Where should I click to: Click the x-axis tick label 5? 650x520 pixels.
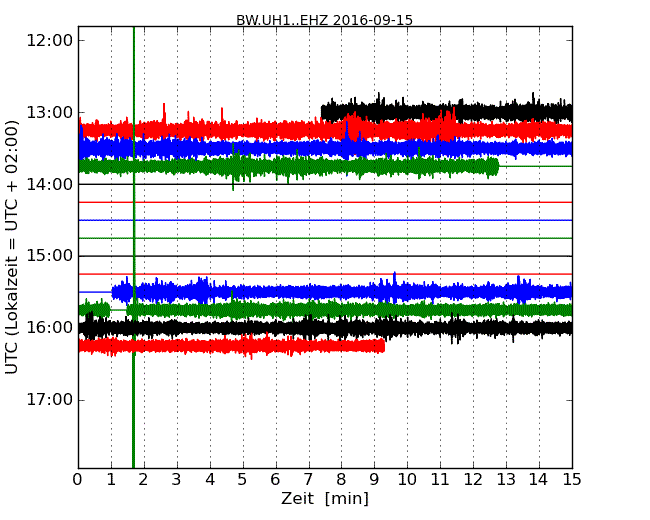point(243,479)
